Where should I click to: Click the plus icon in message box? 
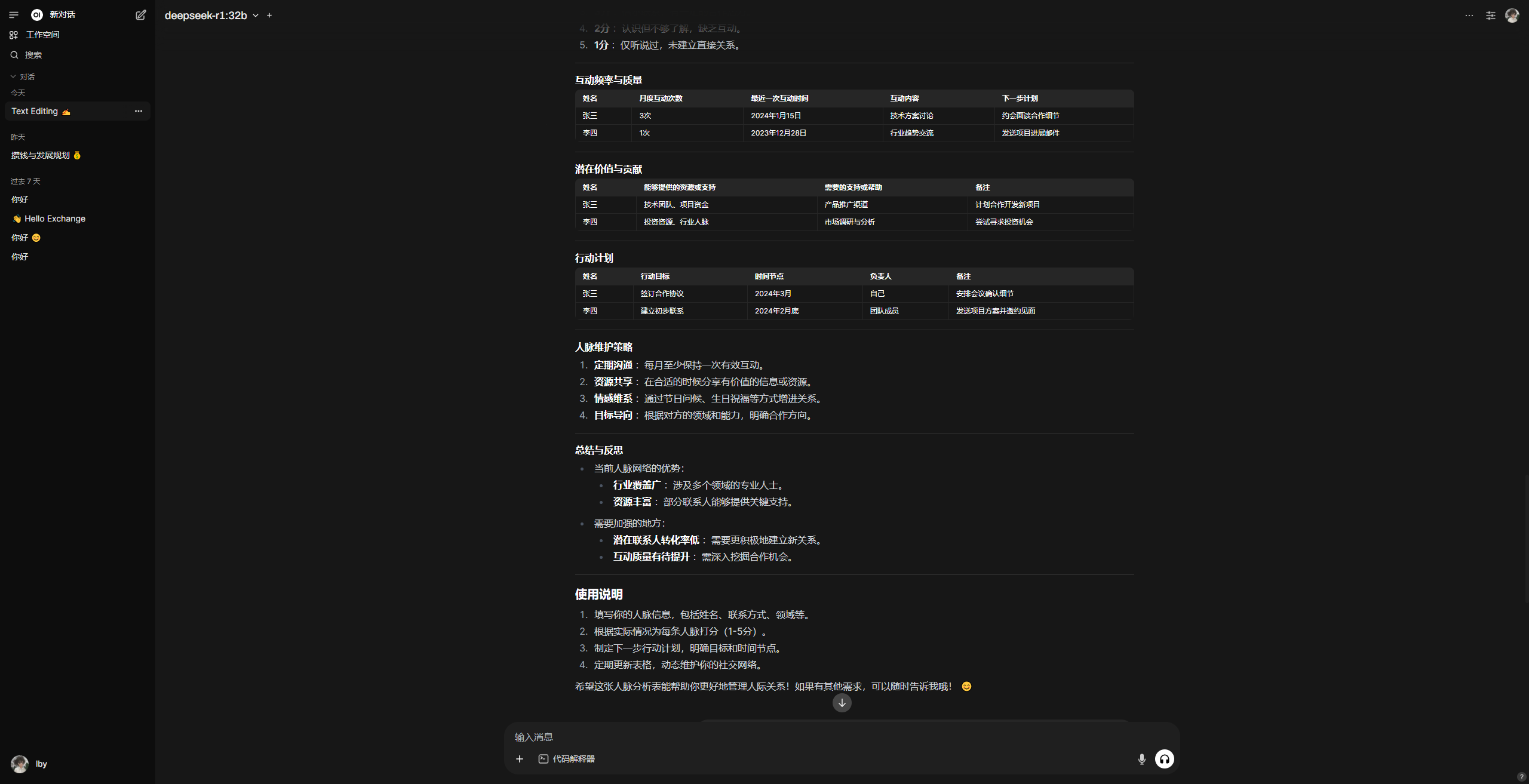coord(520,759)
